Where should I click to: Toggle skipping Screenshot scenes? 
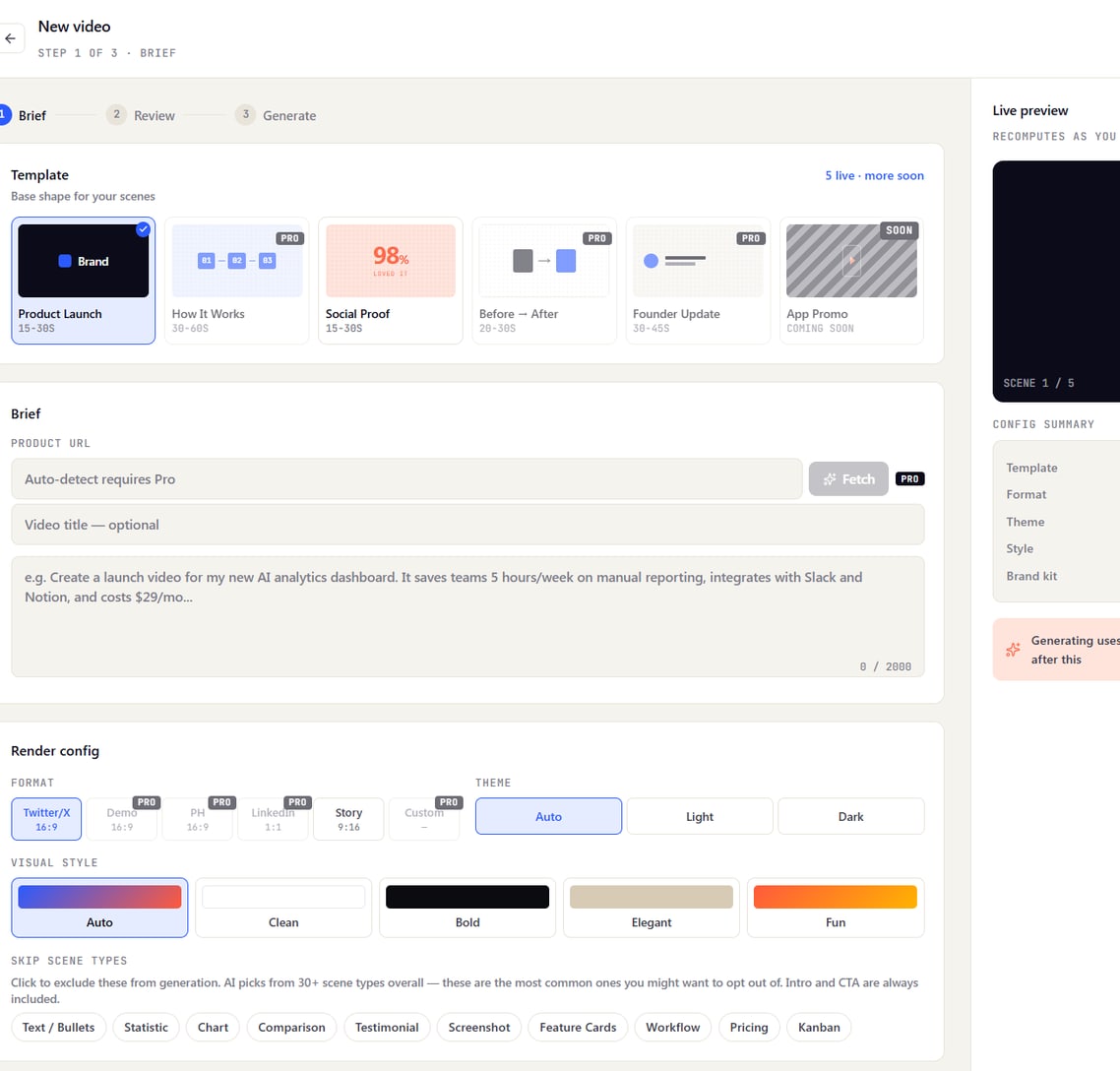click(479, 1027)
